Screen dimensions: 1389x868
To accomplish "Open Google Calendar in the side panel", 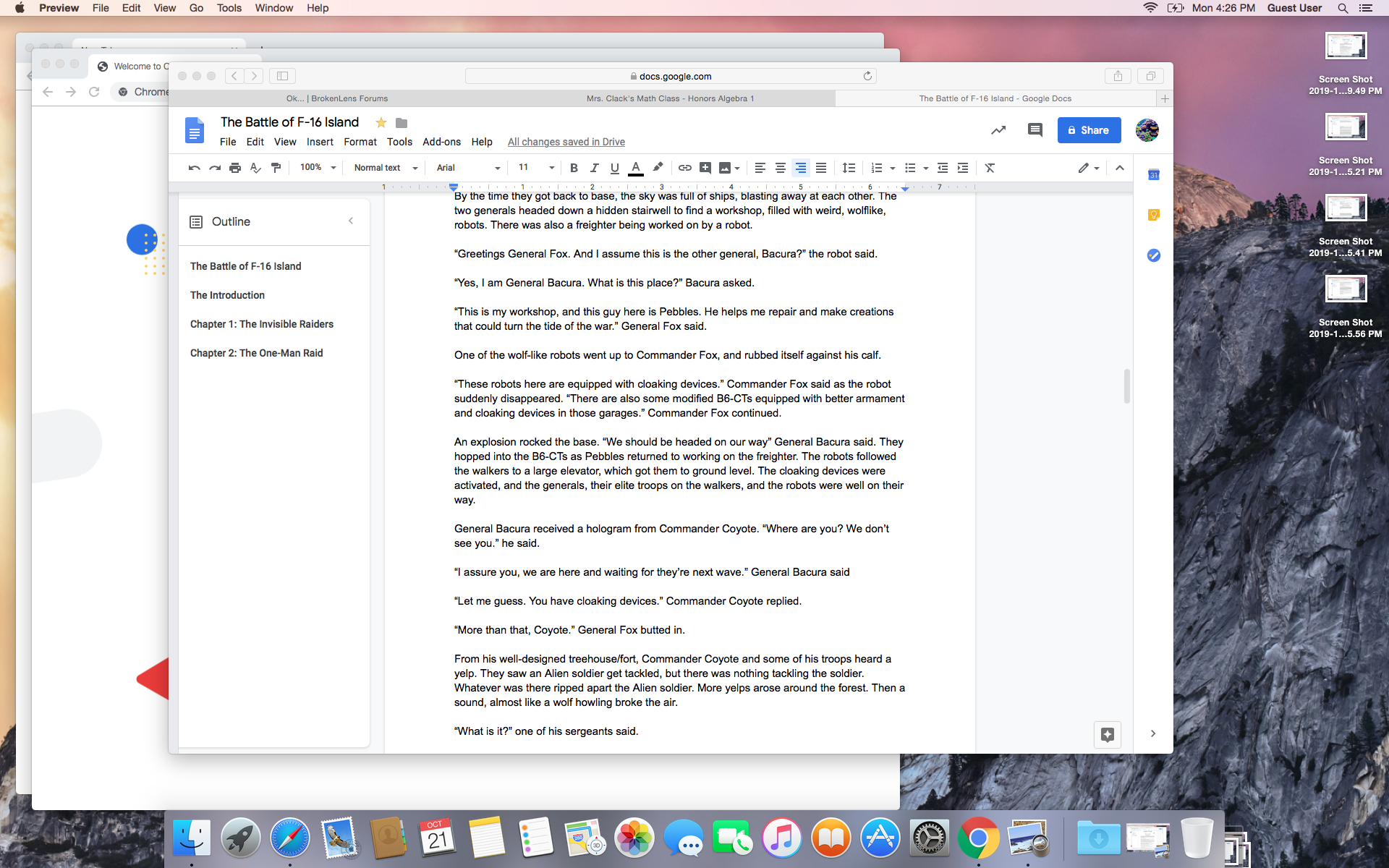I will [x=1154, y=174].
